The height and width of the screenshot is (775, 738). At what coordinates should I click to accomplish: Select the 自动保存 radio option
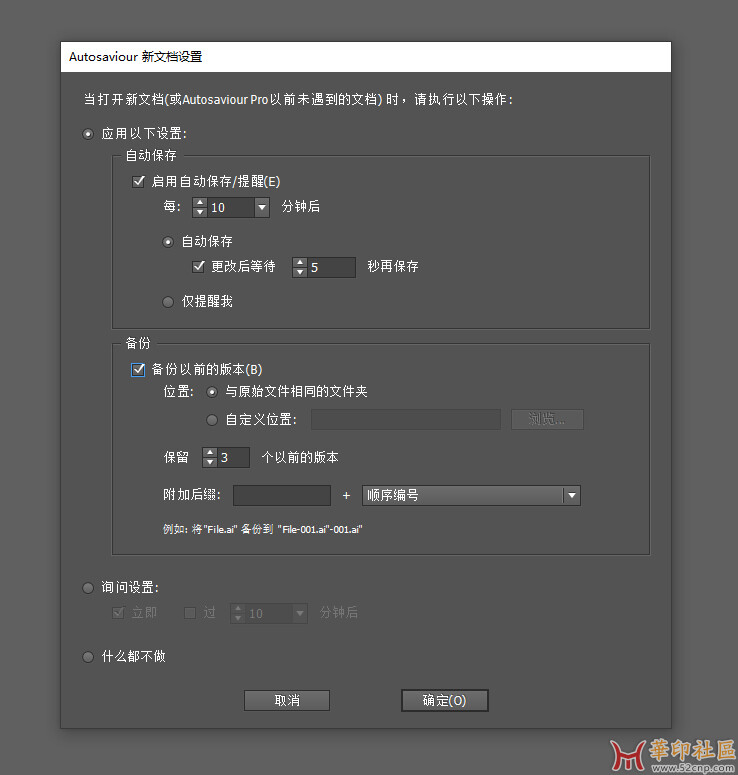coord(168,242)
